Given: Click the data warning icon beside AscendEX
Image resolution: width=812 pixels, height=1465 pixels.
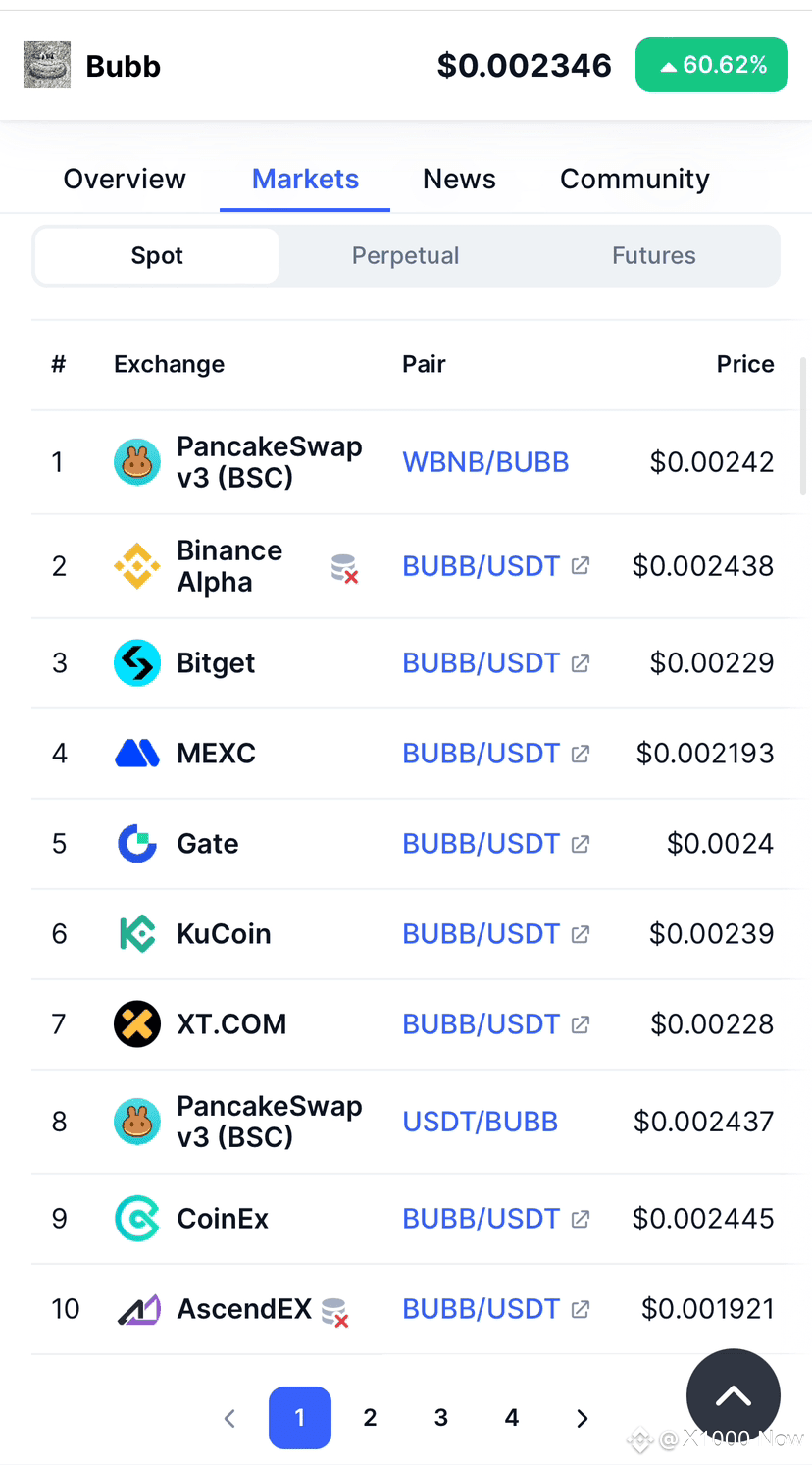Looking at the screenshot, I should [335, 1312].
